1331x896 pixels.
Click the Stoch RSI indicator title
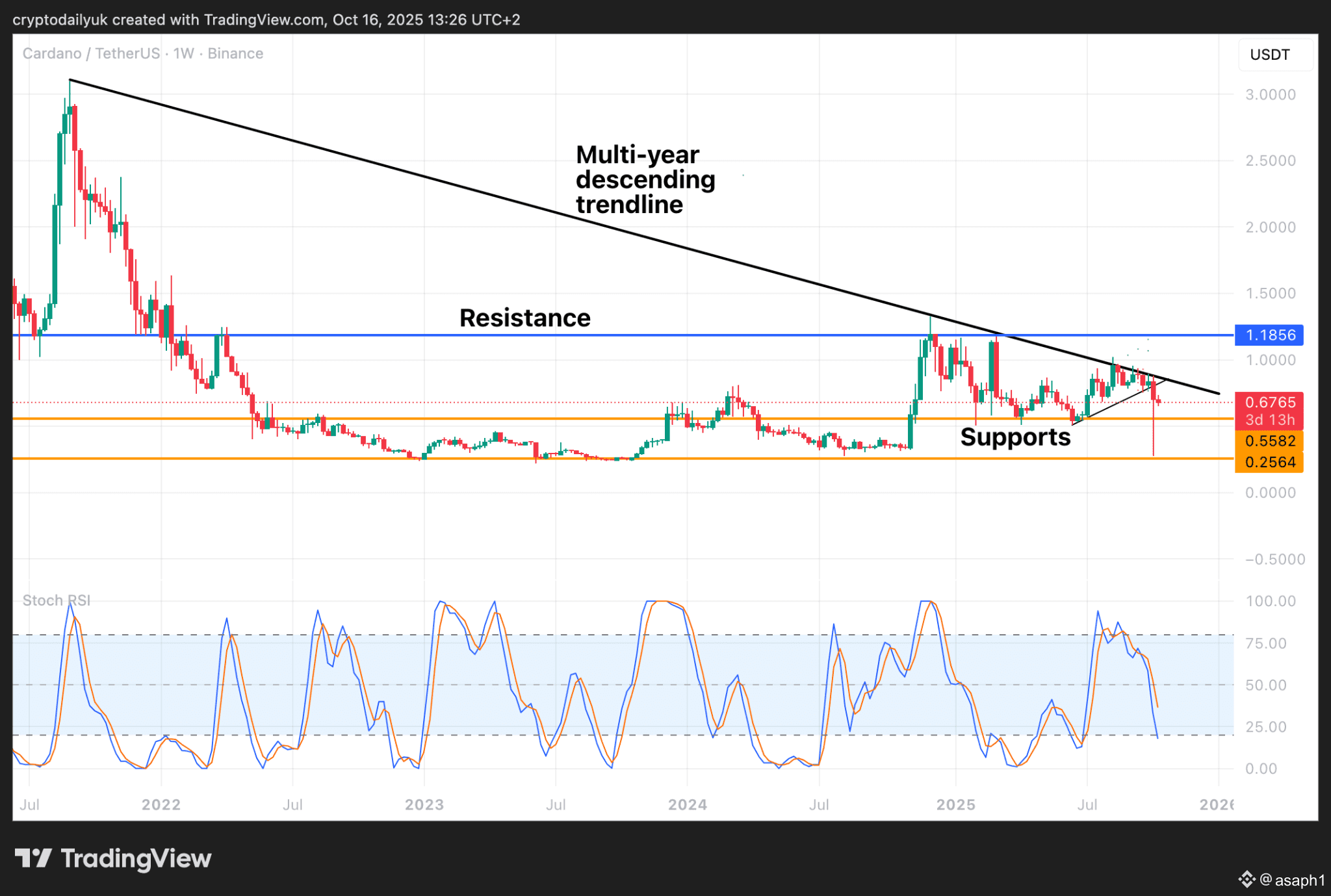pos(57,600)
